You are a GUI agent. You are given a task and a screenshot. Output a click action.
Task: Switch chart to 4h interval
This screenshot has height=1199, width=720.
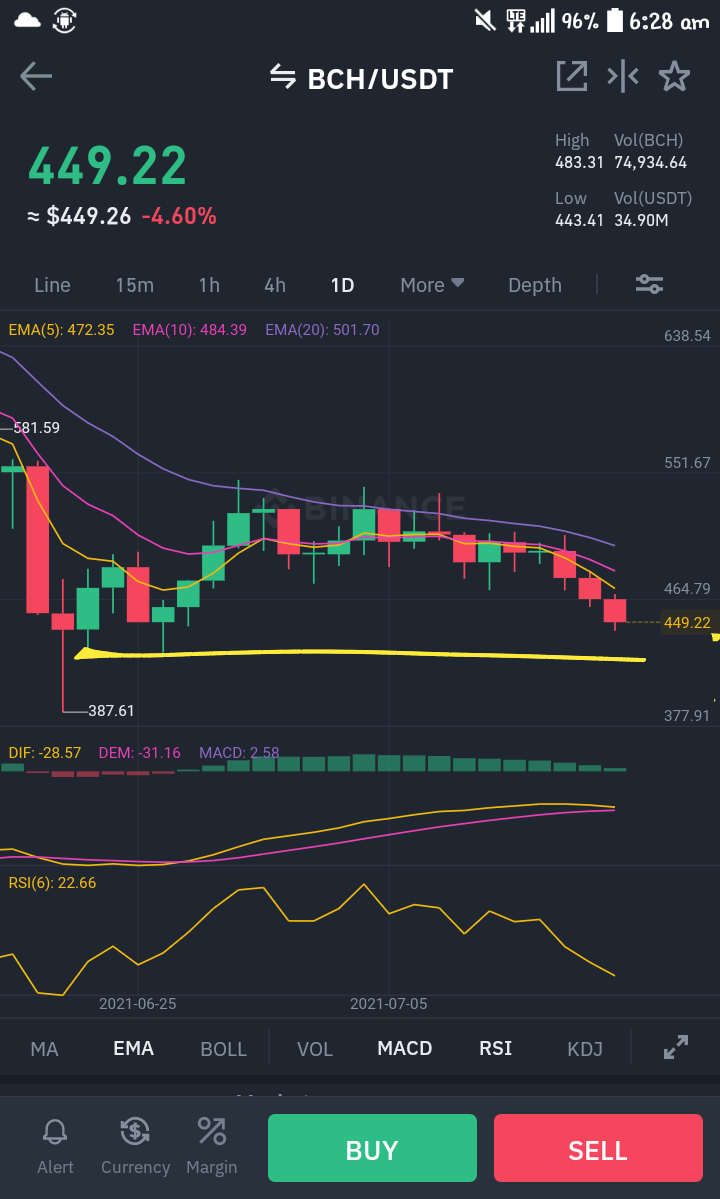[x=274, y=284]
